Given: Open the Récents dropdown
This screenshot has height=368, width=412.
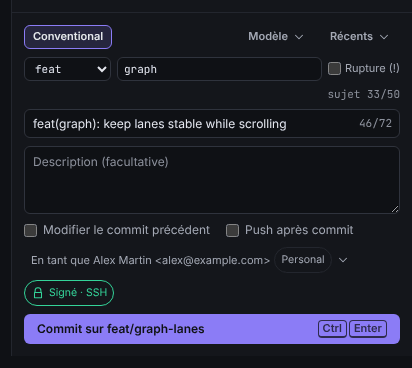Looking at the screenshot, I should pos(359,36).
